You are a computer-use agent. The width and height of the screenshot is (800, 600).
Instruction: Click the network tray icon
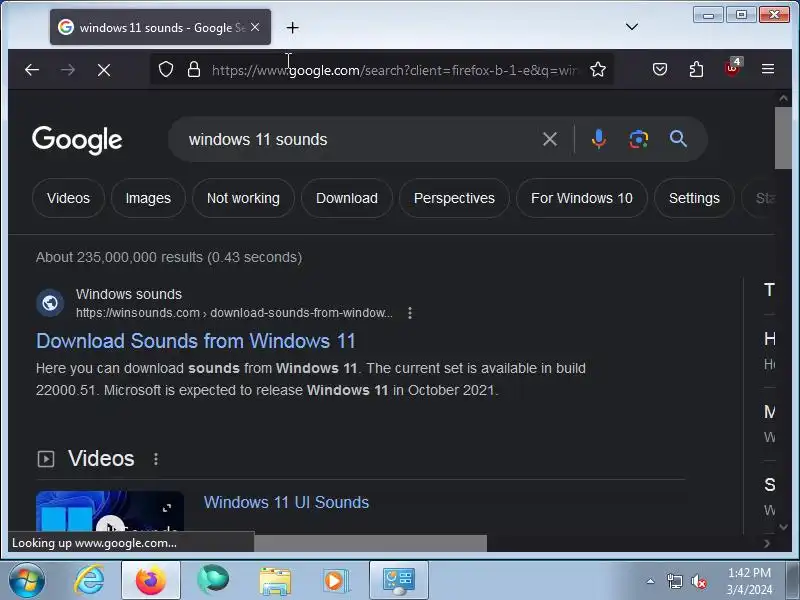click(x=674, y=581)
